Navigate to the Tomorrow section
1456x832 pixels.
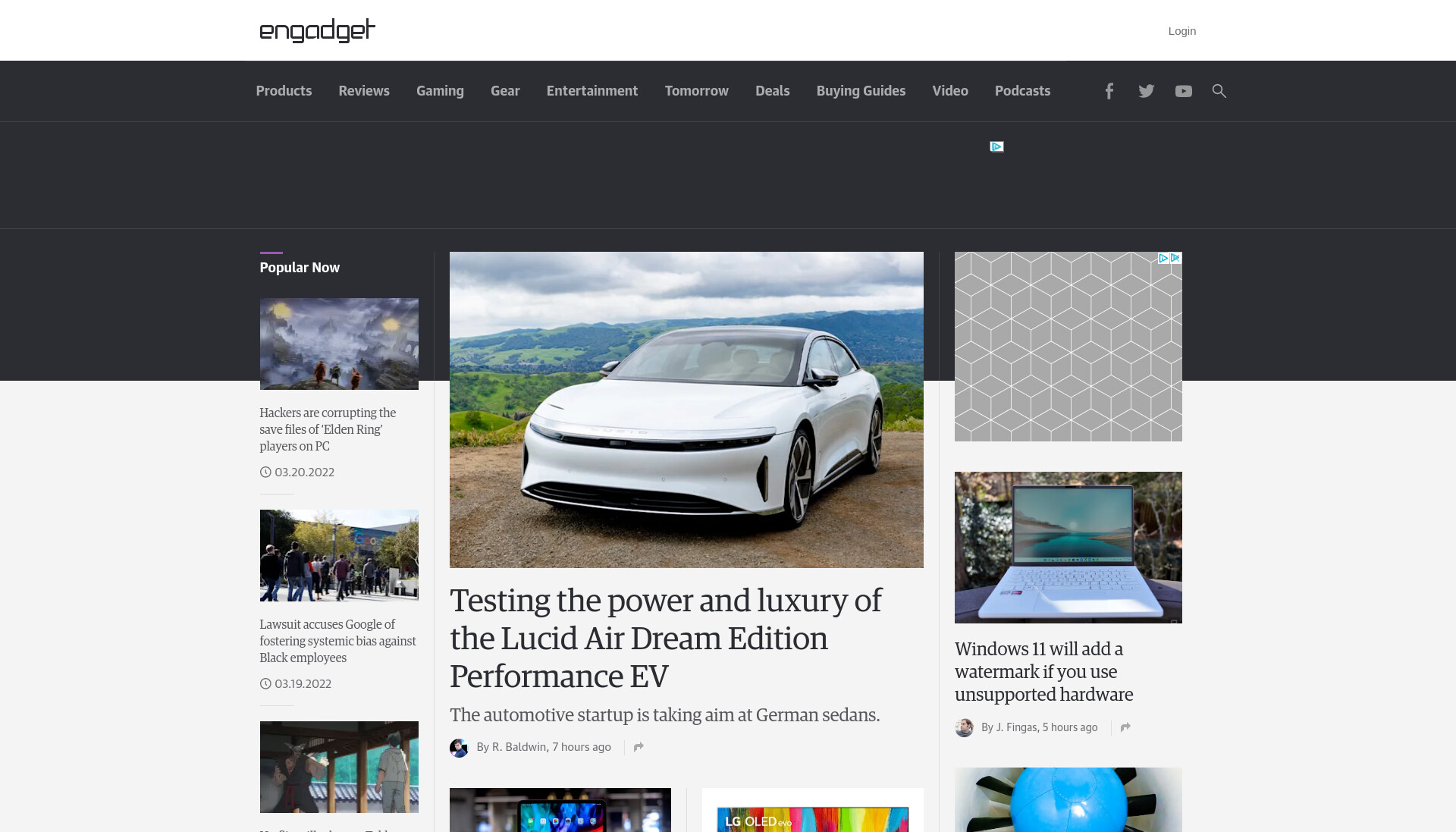[x=696, y=91]
